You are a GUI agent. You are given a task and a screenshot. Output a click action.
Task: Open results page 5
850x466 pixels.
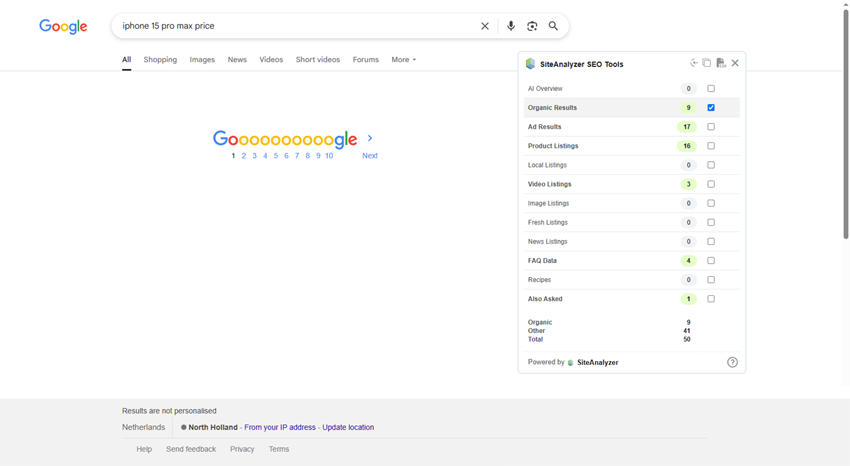pyautogui.click(x=275, y=156)
